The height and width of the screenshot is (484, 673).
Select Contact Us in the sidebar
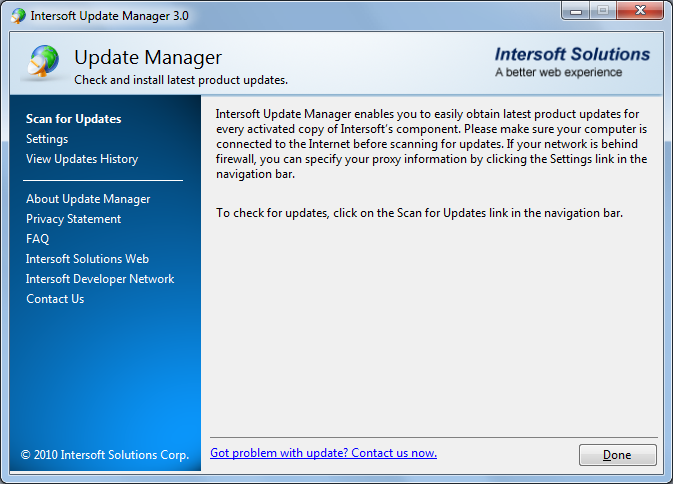(x=55, y=299)
